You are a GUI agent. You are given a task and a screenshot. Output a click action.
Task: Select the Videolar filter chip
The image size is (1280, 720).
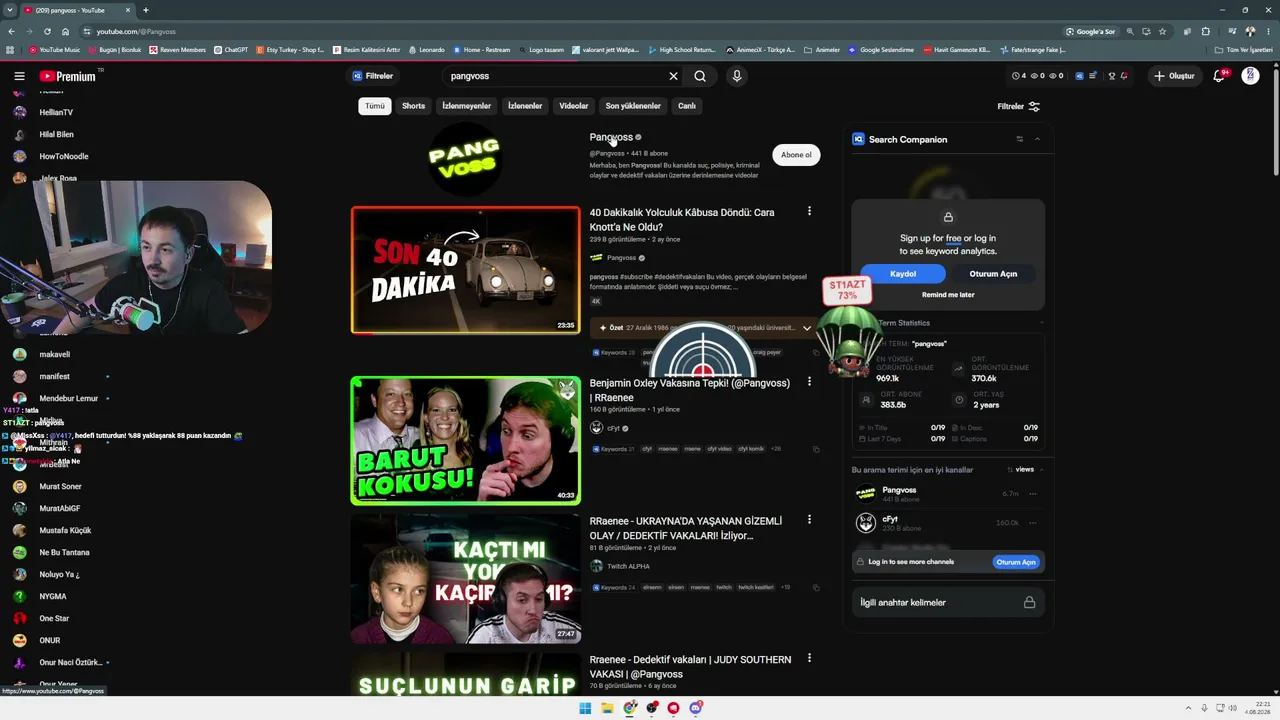pos(574,106)
